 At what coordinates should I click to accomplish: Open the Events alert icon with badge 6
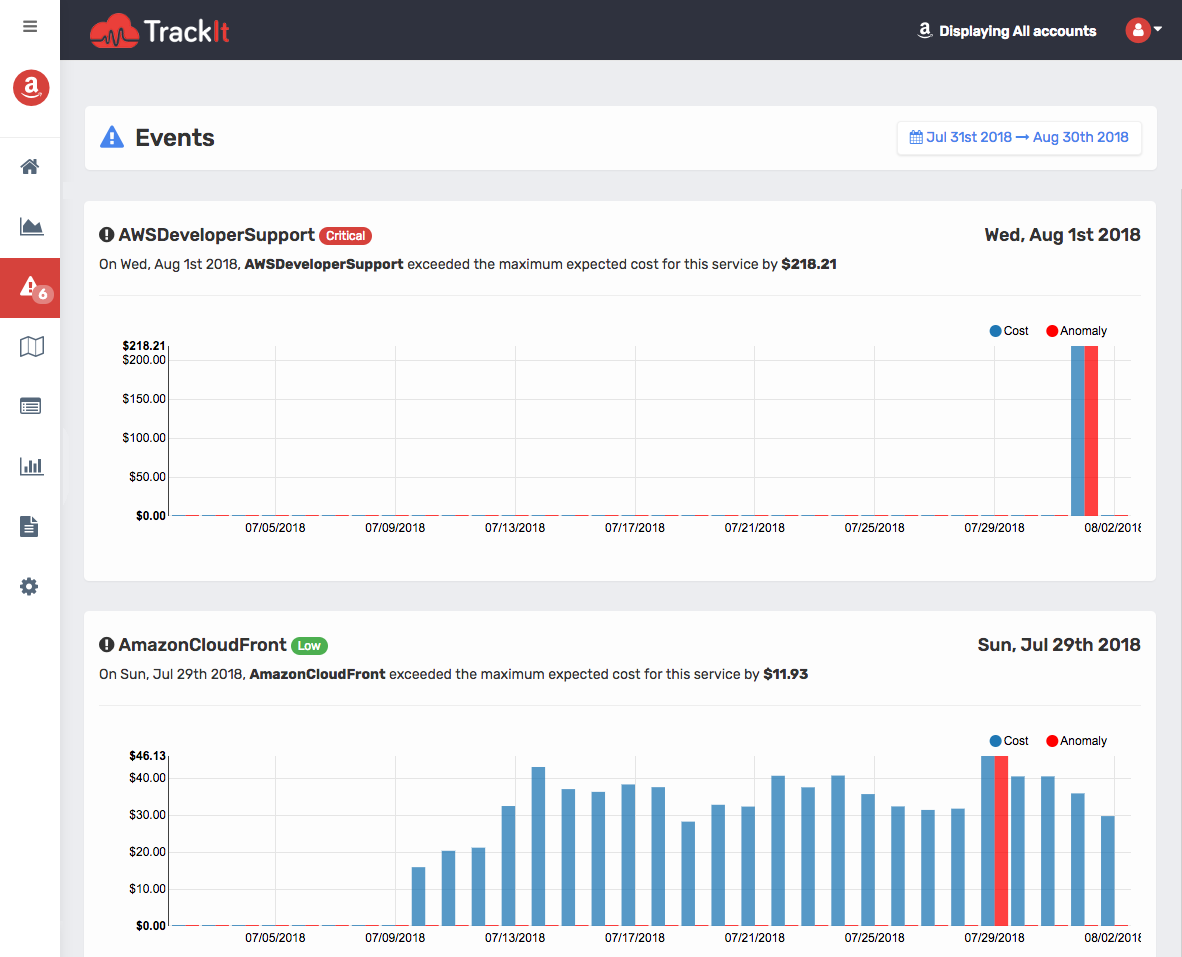pyautogui.click(x=30, y=288)
